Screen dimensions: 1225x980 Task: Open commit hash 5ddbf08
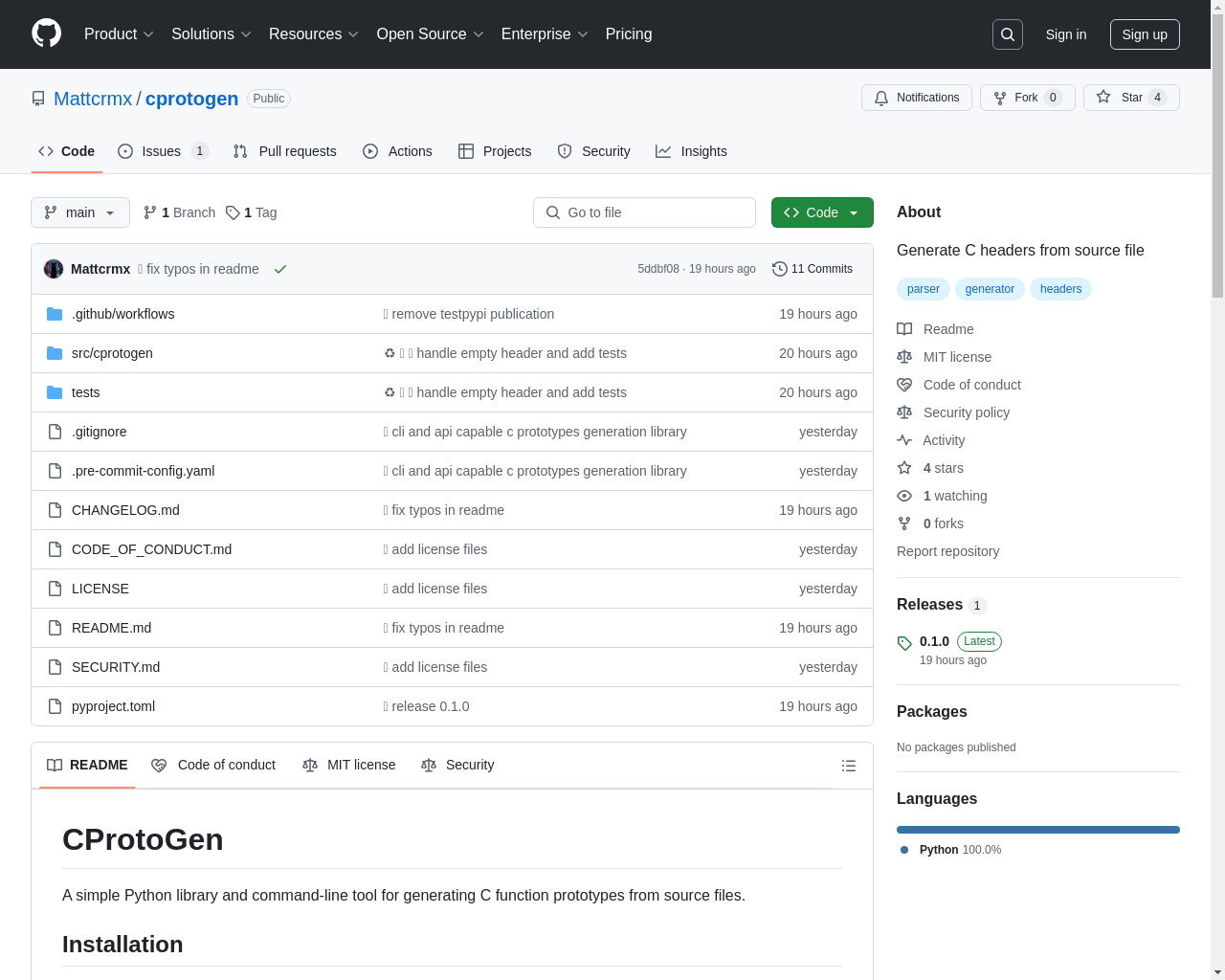pos(658,269)
